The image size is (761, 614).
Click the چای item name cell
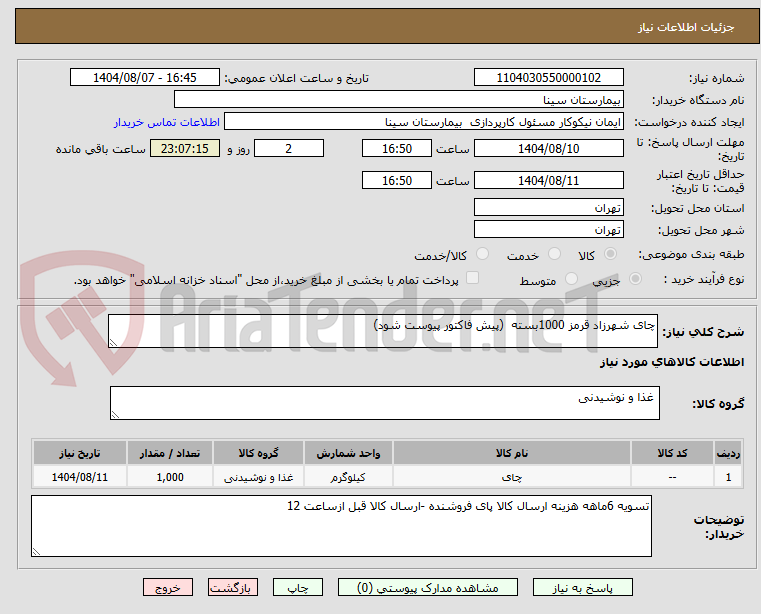coord(512,477)
